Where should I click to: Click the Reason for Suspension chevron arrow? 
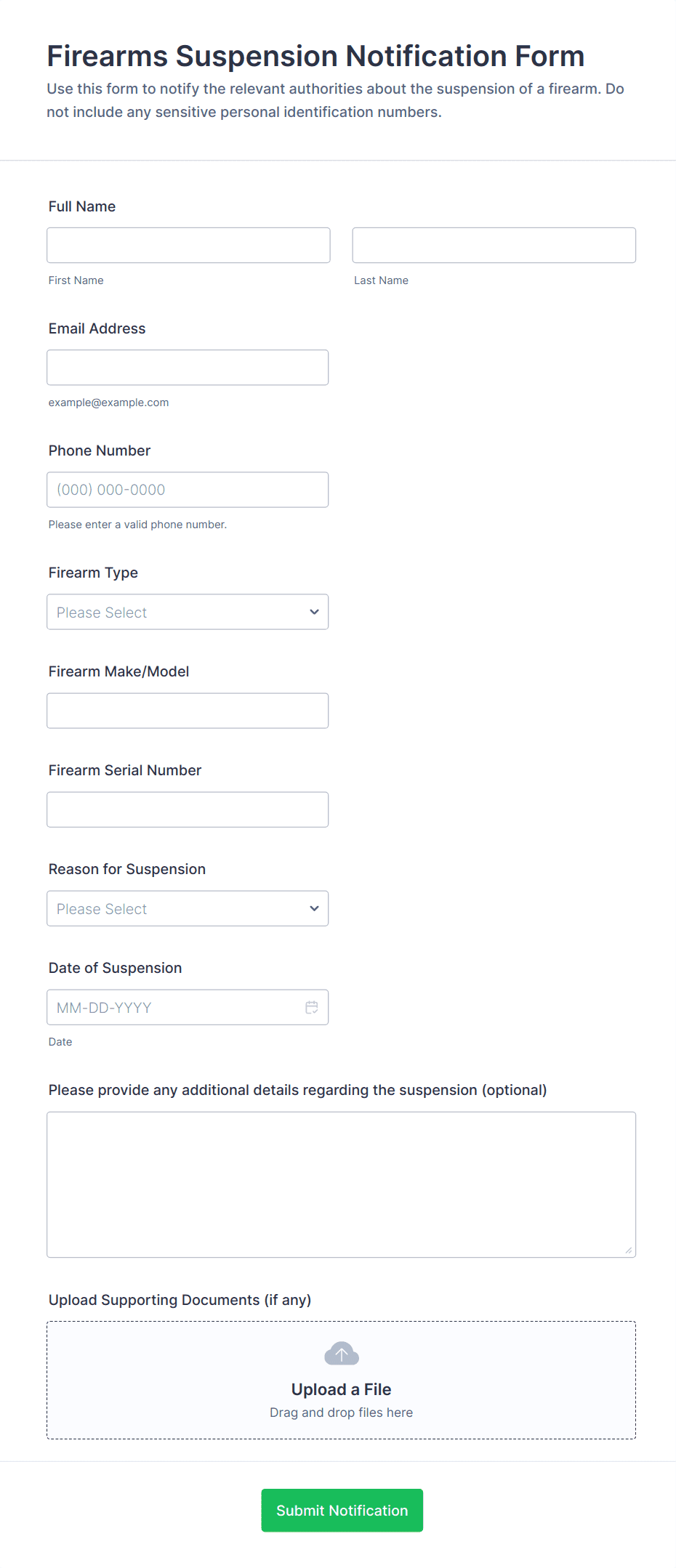click(x=314, y=908)
